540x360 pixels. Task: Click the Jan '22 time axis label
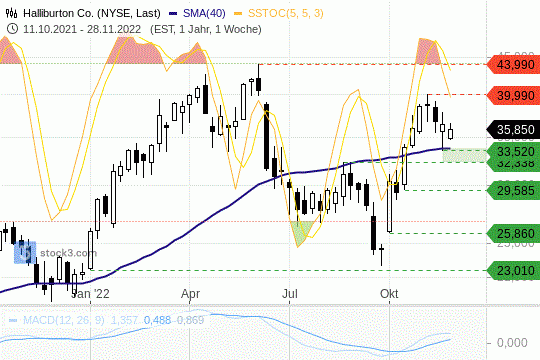point(90,294)
